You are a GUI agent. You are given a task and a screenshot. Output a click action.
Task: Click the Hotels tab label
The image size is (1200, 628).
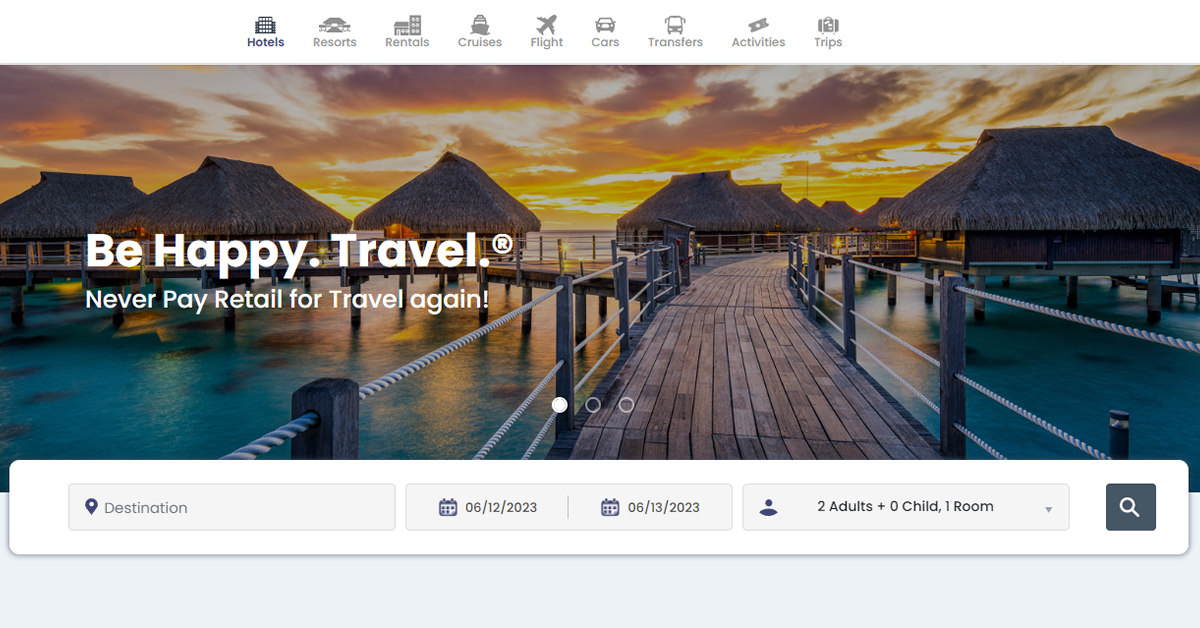[266, 43]
